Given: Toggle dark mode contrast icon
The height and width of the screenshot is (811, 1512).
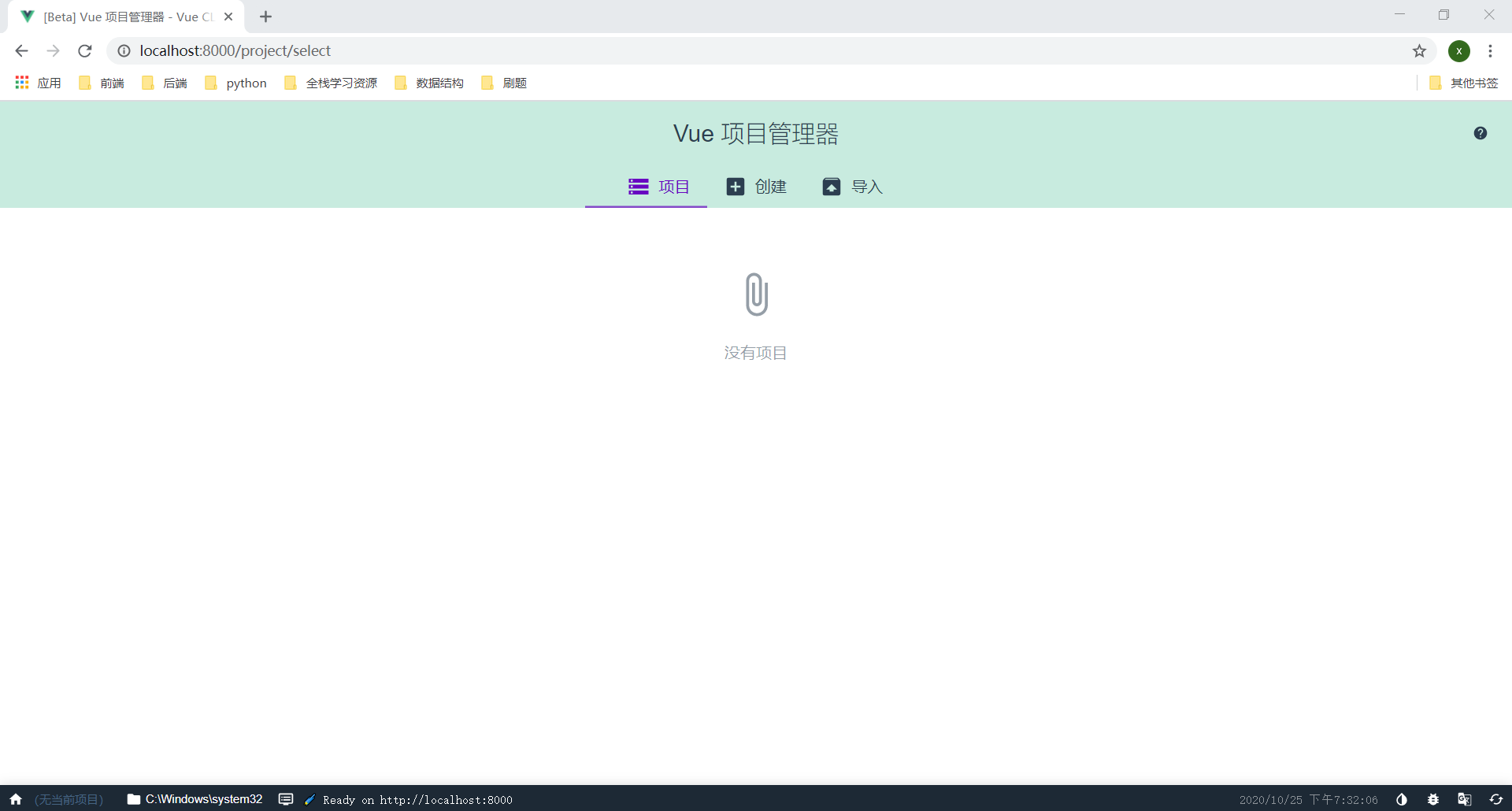Looking at the screenshot, I should click(1402, 799).
